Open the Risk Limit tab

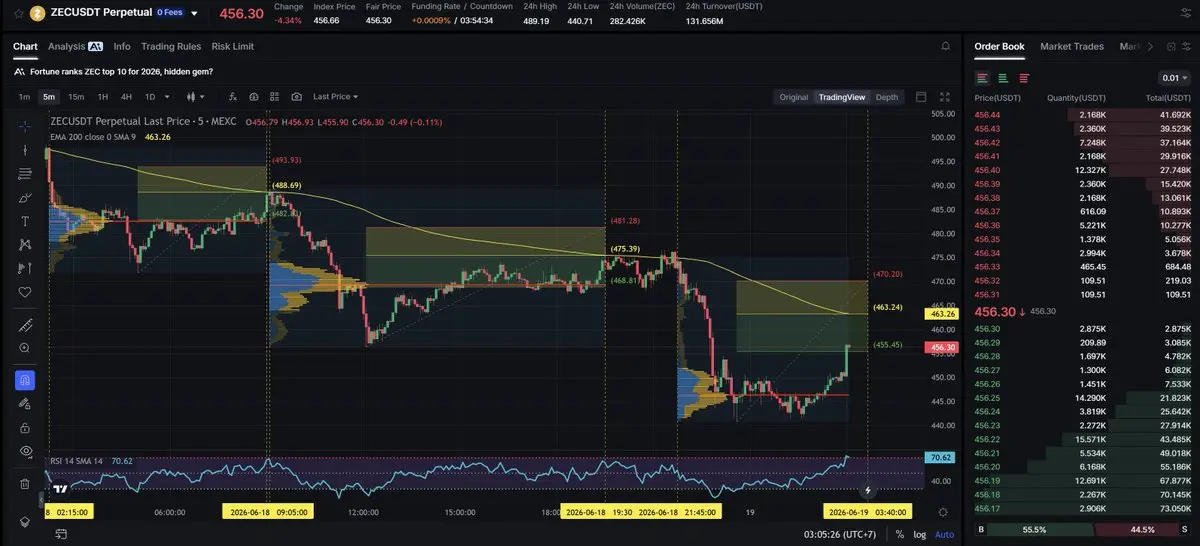[233, 46]
